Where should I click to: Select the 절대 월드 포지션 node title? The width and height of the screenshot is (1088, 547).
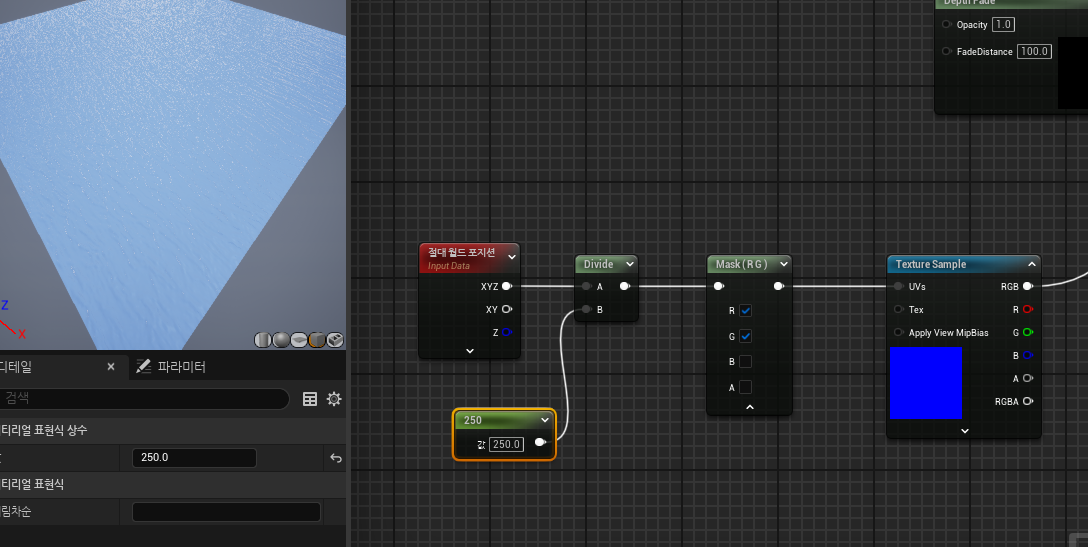(461, 252)
